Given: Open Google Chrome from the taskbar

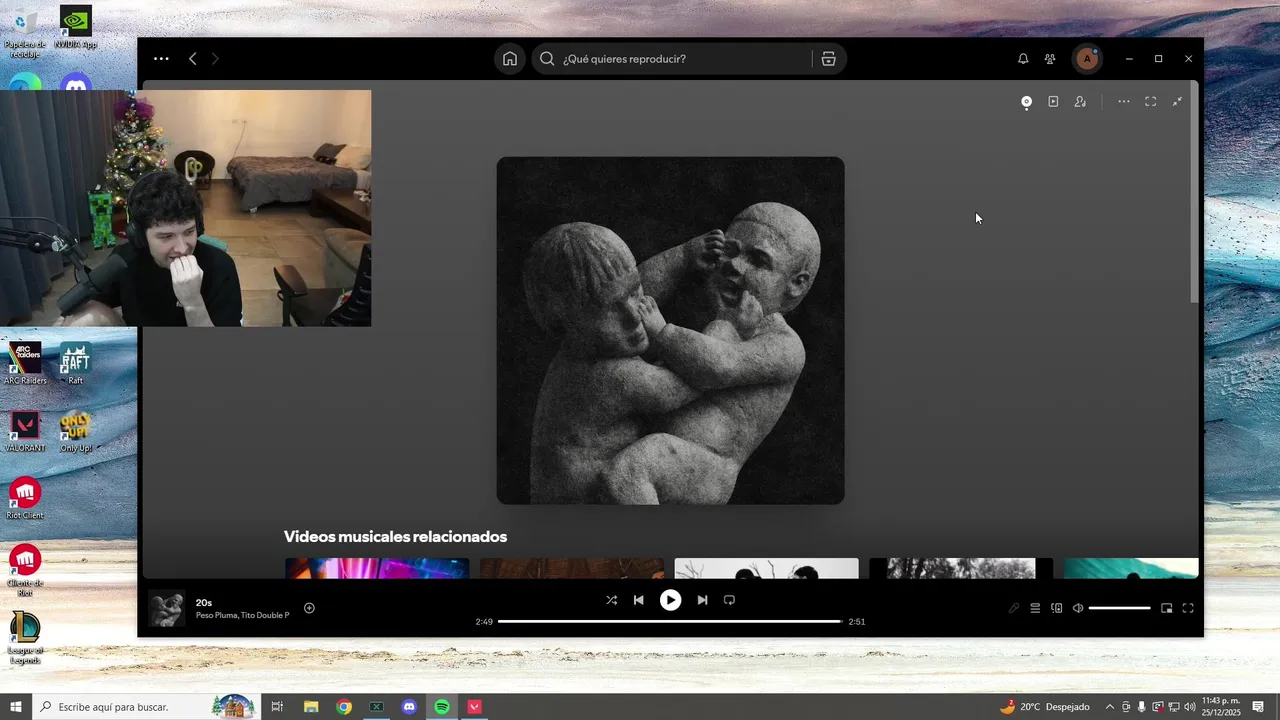Looking at the screenshot, I should click(x=344, y=707).
